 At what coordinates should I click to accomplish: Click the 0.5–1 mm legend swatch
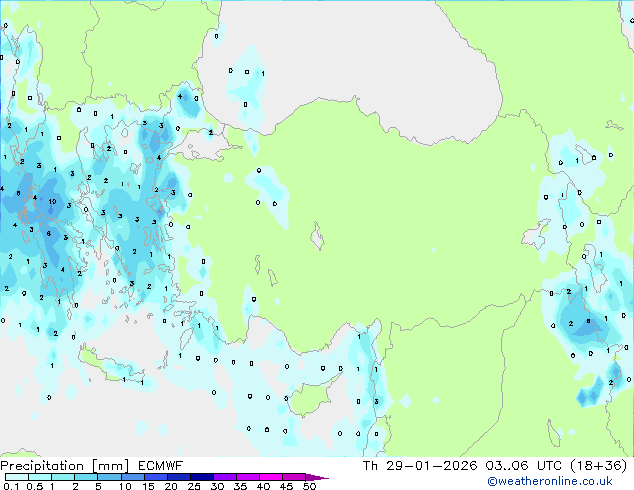pos(40,477)
